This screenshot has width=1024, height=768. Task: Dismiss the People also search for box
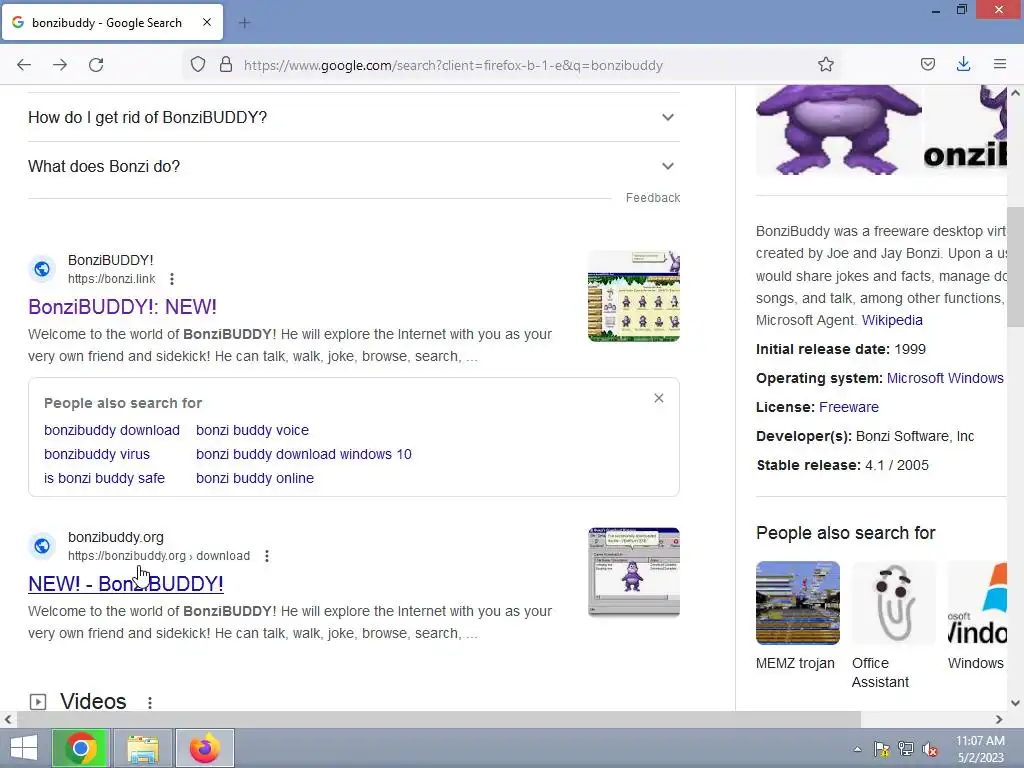pos(659,398)
